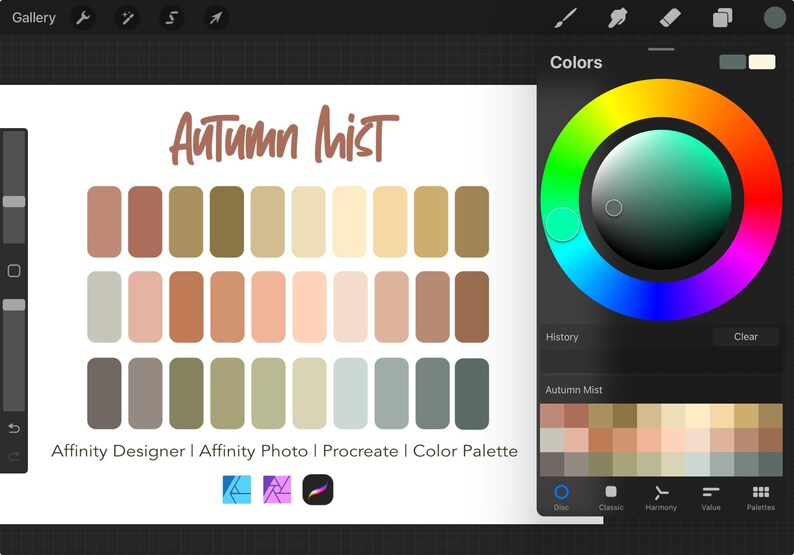
Task: Clear the color History
Action: coord(745,336)
